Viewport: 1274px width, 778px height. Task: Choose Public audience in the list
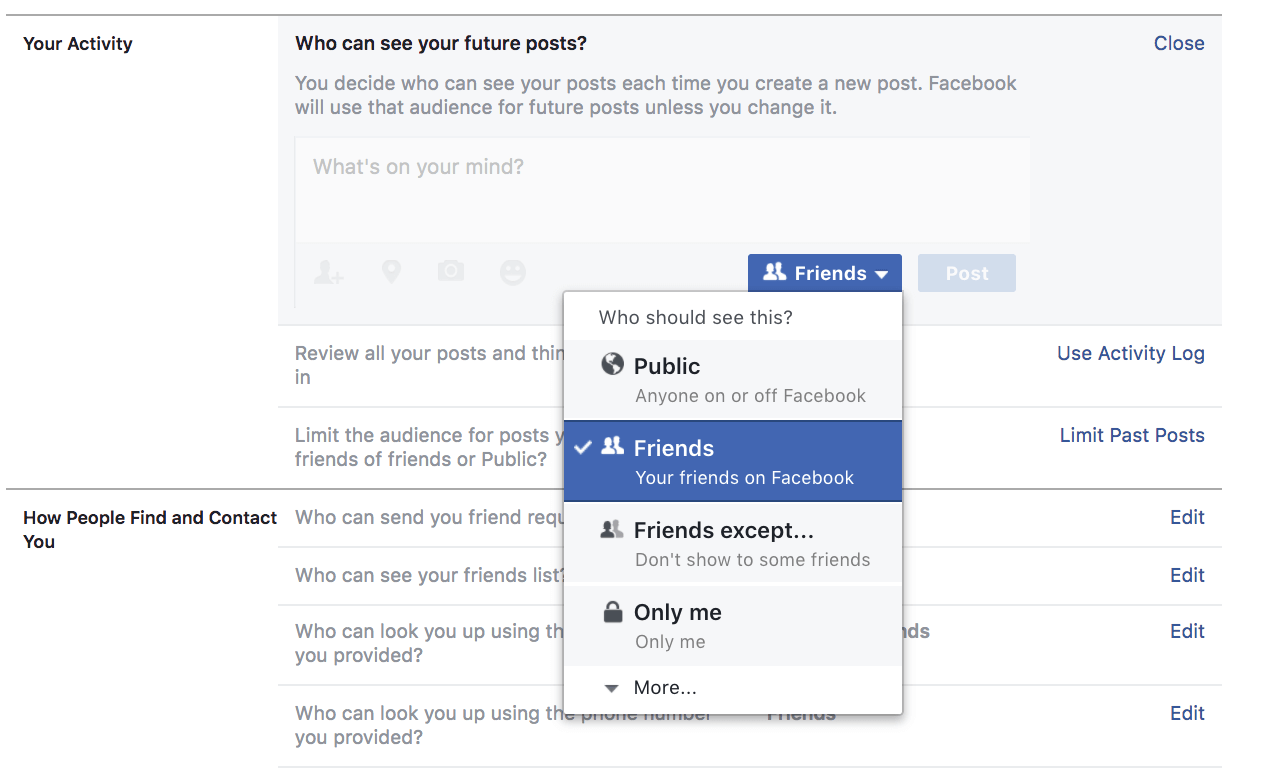[x=732, y=379]
